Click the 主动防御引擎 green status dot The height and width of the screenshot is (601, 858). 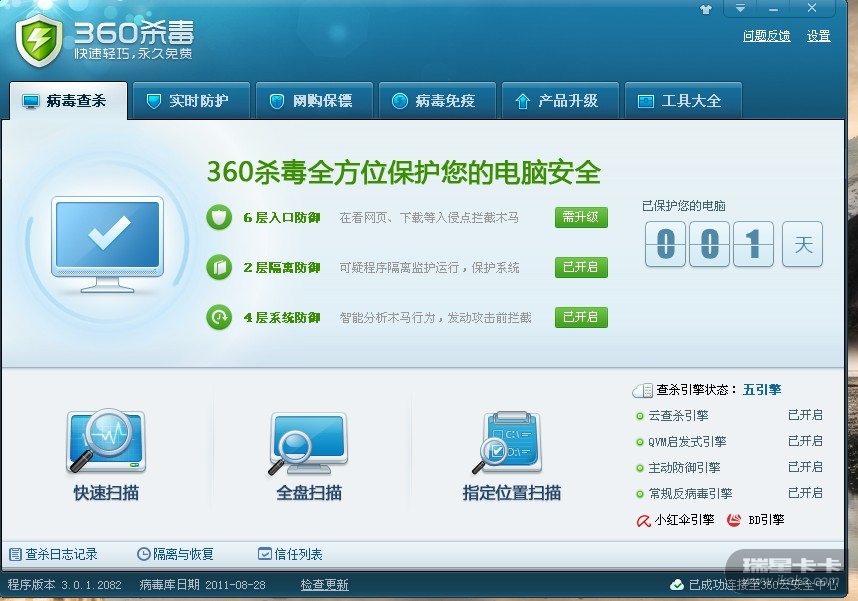pyautogui.click(x=639, y=469)
